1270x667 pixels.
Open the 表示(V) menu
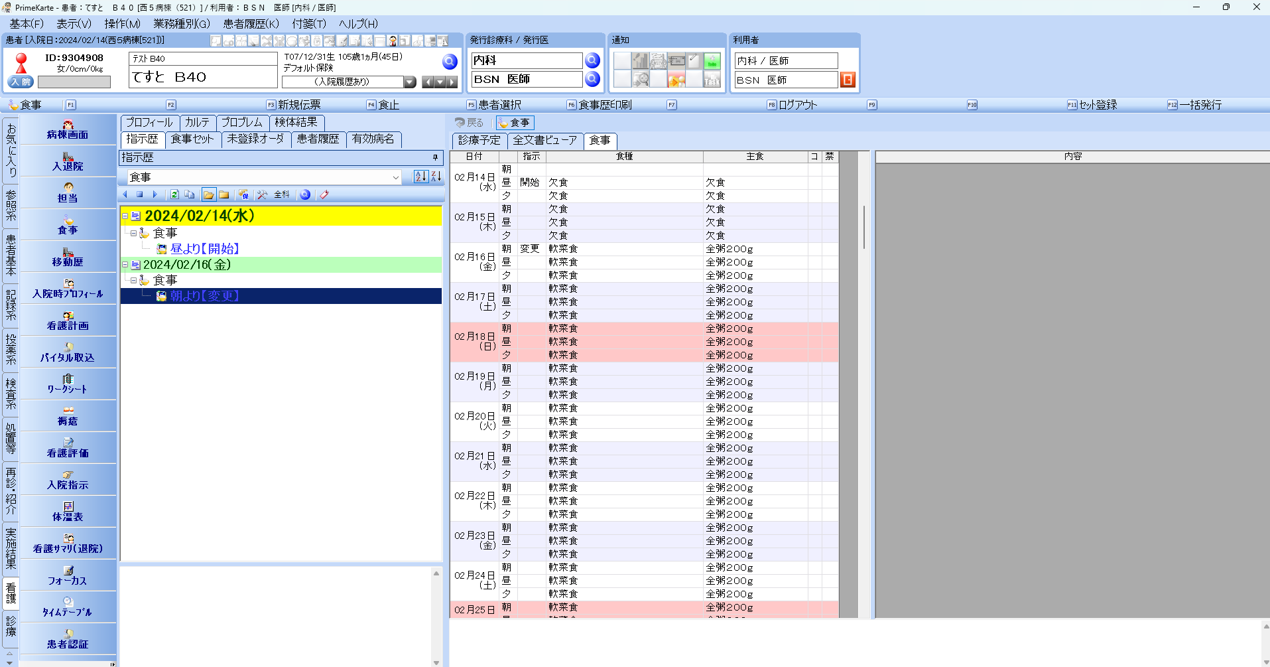pos(73,24)
